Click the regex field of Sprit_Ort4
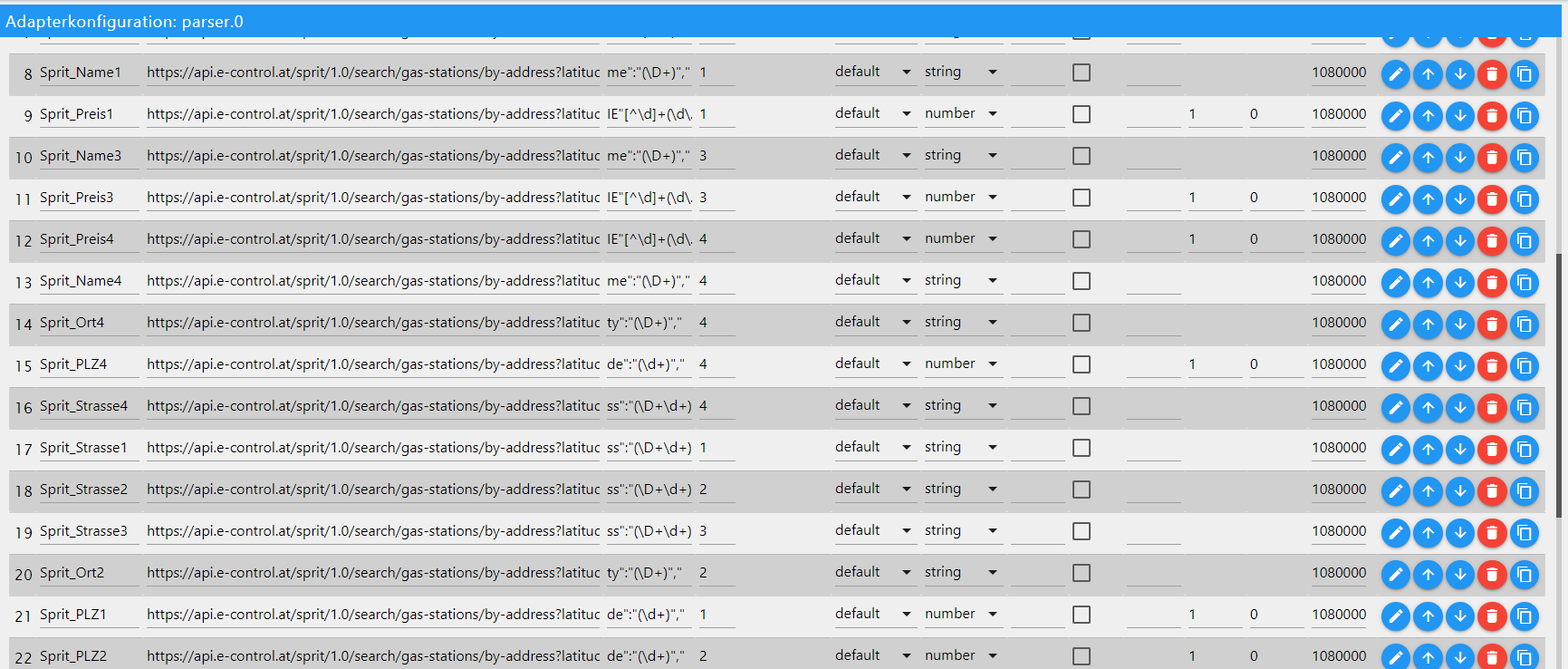 [x=649, y=323]
